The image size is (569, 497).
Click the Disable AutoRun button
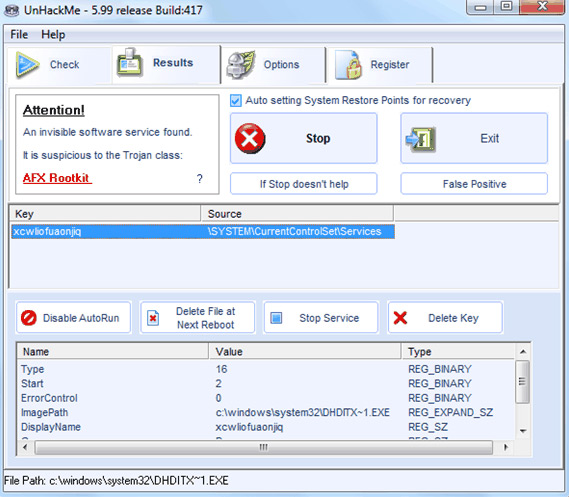pos(73,318)
